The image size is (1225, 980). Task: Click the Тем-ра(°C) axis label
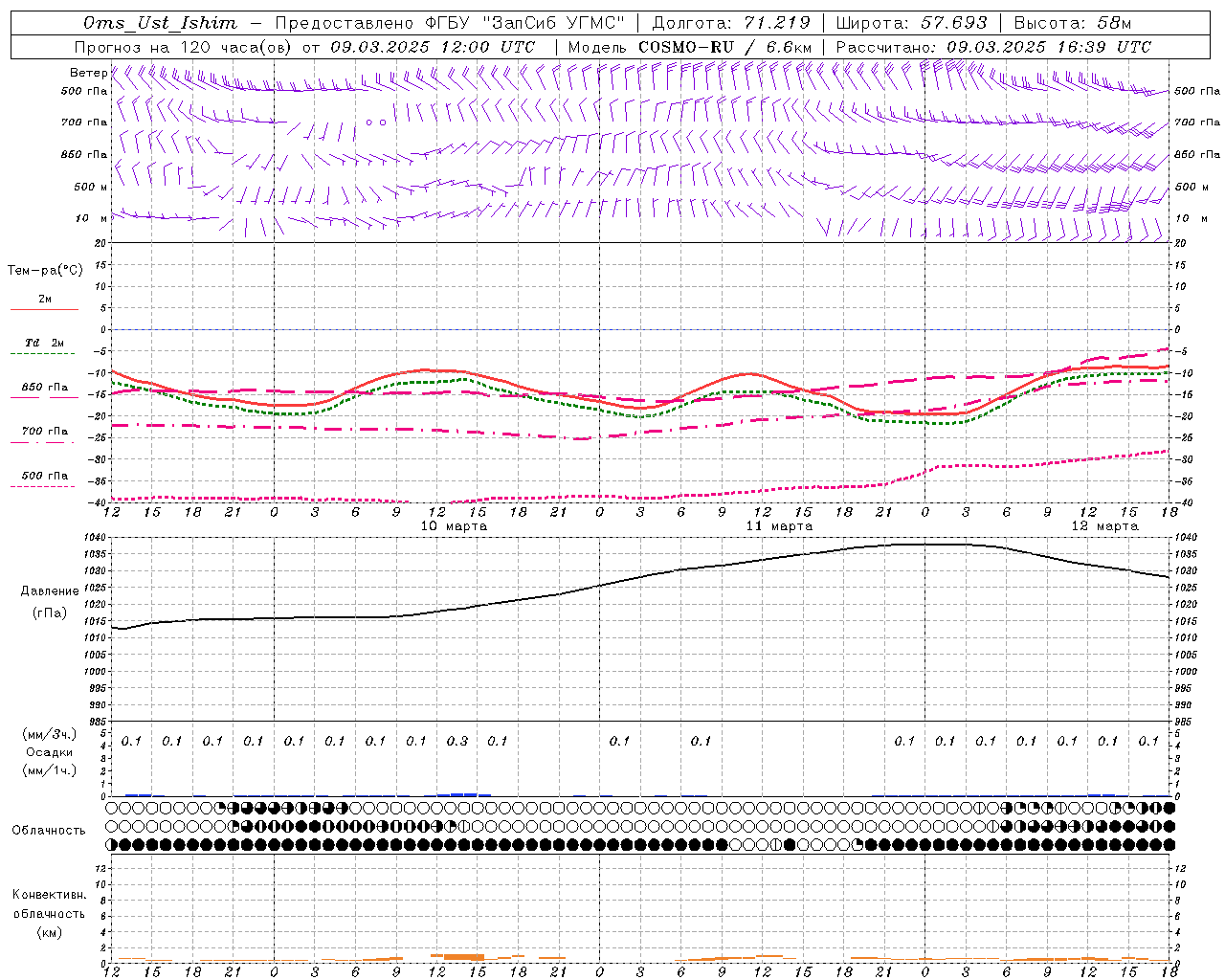(x=45, y=271)
